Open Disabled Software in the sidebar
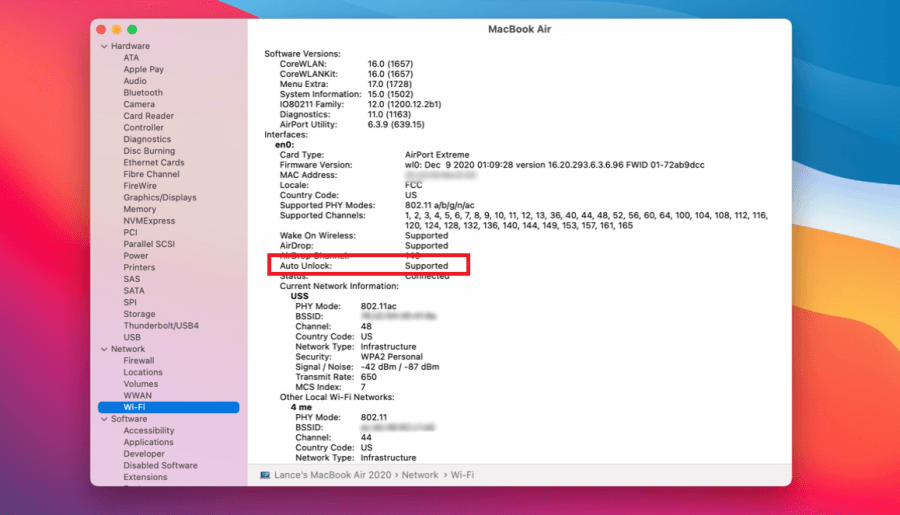This screenshot has height=515, width=900. coord(160,466)
